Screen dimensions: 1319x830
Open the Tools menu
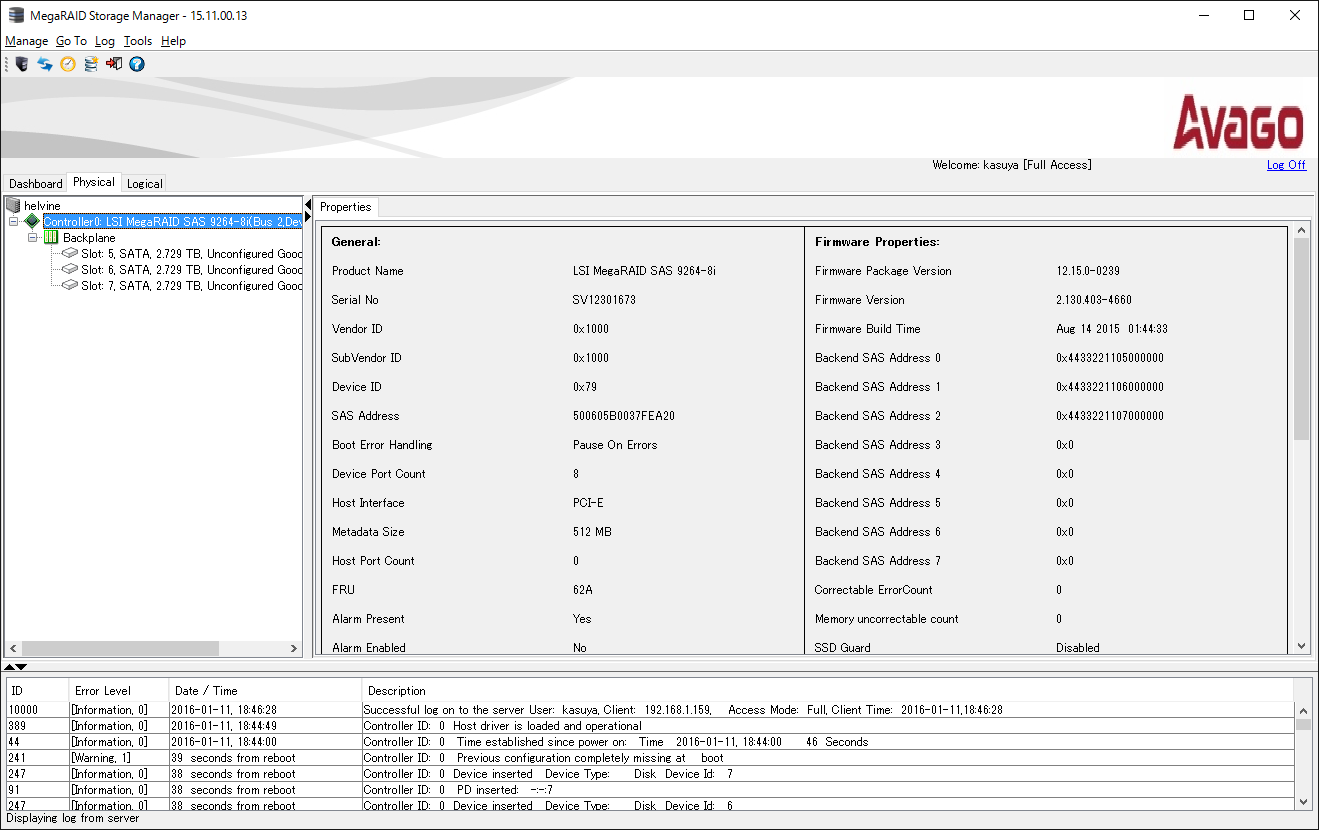[x=138, y=41]
